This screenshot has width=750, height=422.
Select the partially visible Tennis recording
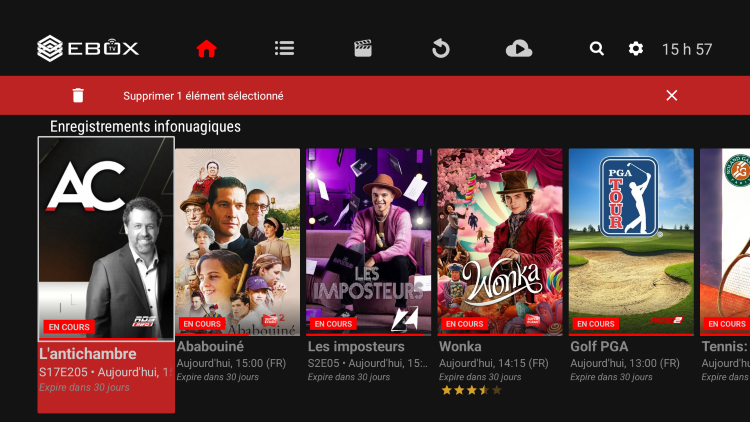tap(725, 241)
